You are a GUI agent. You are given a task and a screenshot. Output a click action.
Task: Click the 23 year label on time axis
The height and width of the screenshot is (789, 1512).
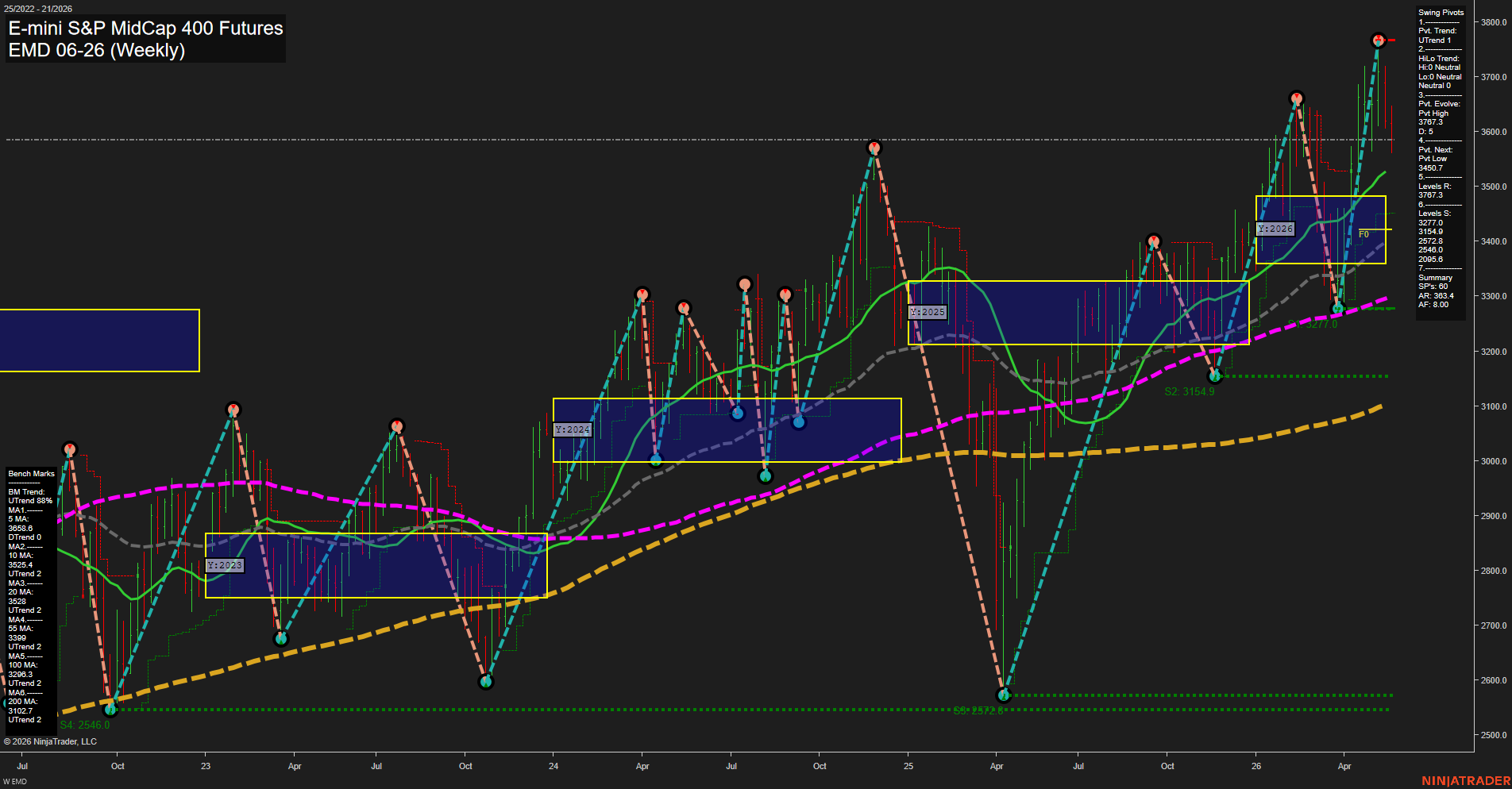(x=206, y=766)
